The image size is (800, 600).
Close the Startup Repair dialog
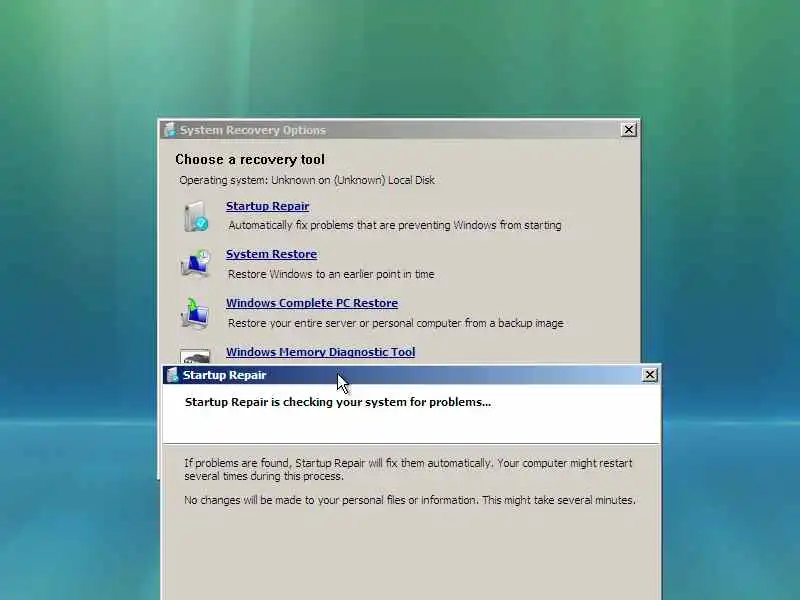[x=649, y=375]
